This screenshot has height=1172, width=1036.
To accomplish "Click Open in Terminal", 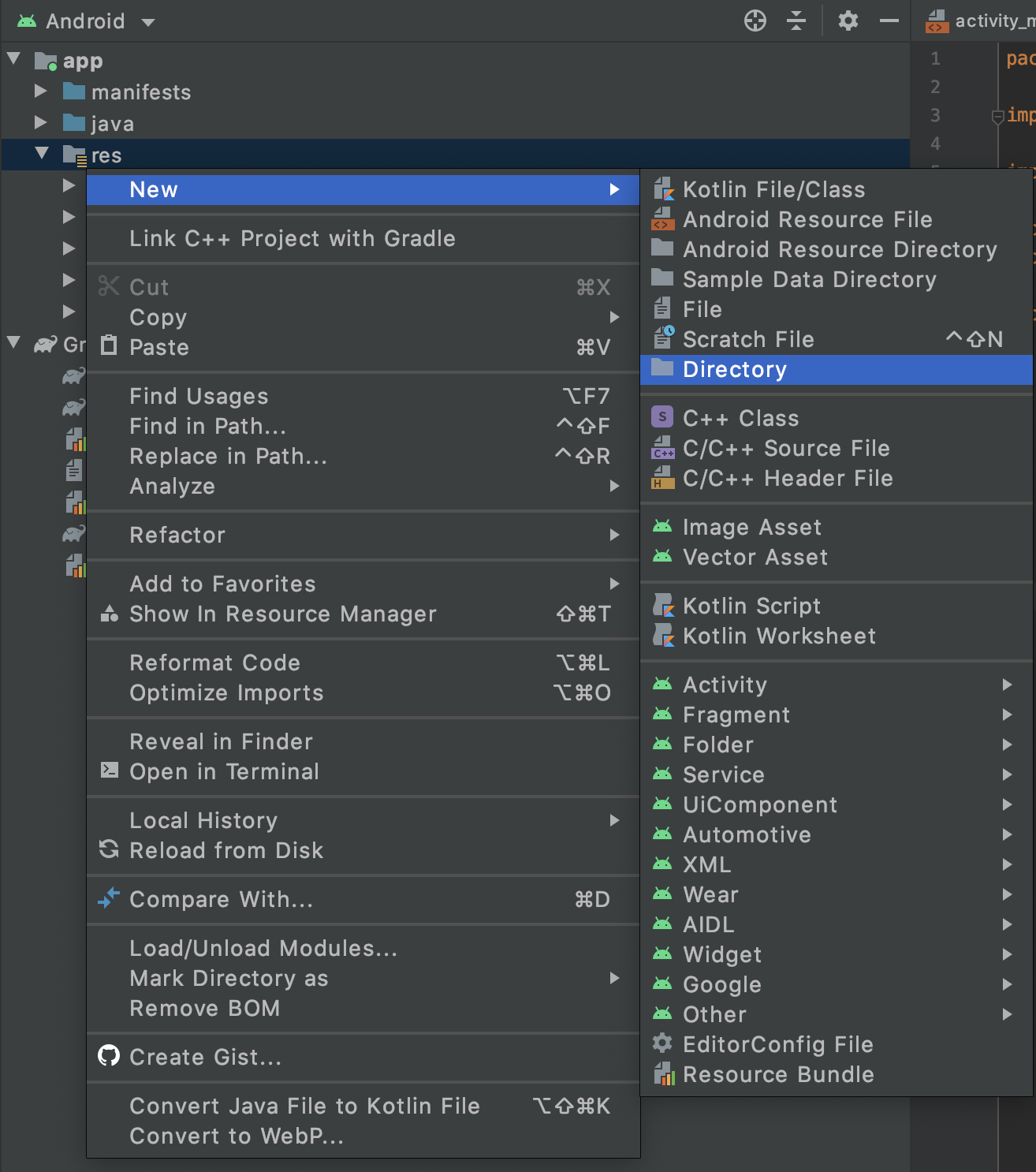I will point(363,772).
